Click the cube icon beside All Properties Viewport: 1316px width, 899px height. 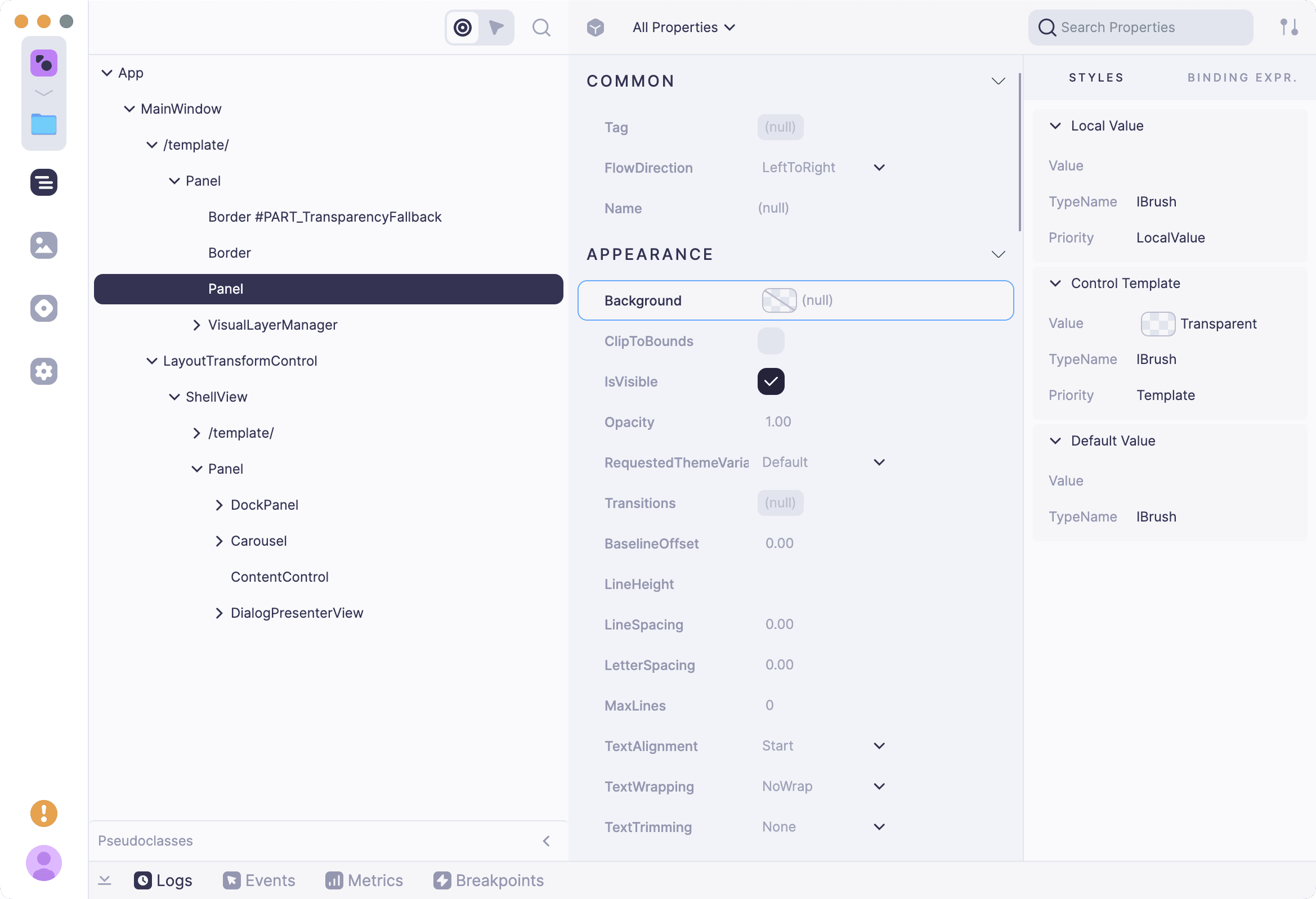point(595,27)
